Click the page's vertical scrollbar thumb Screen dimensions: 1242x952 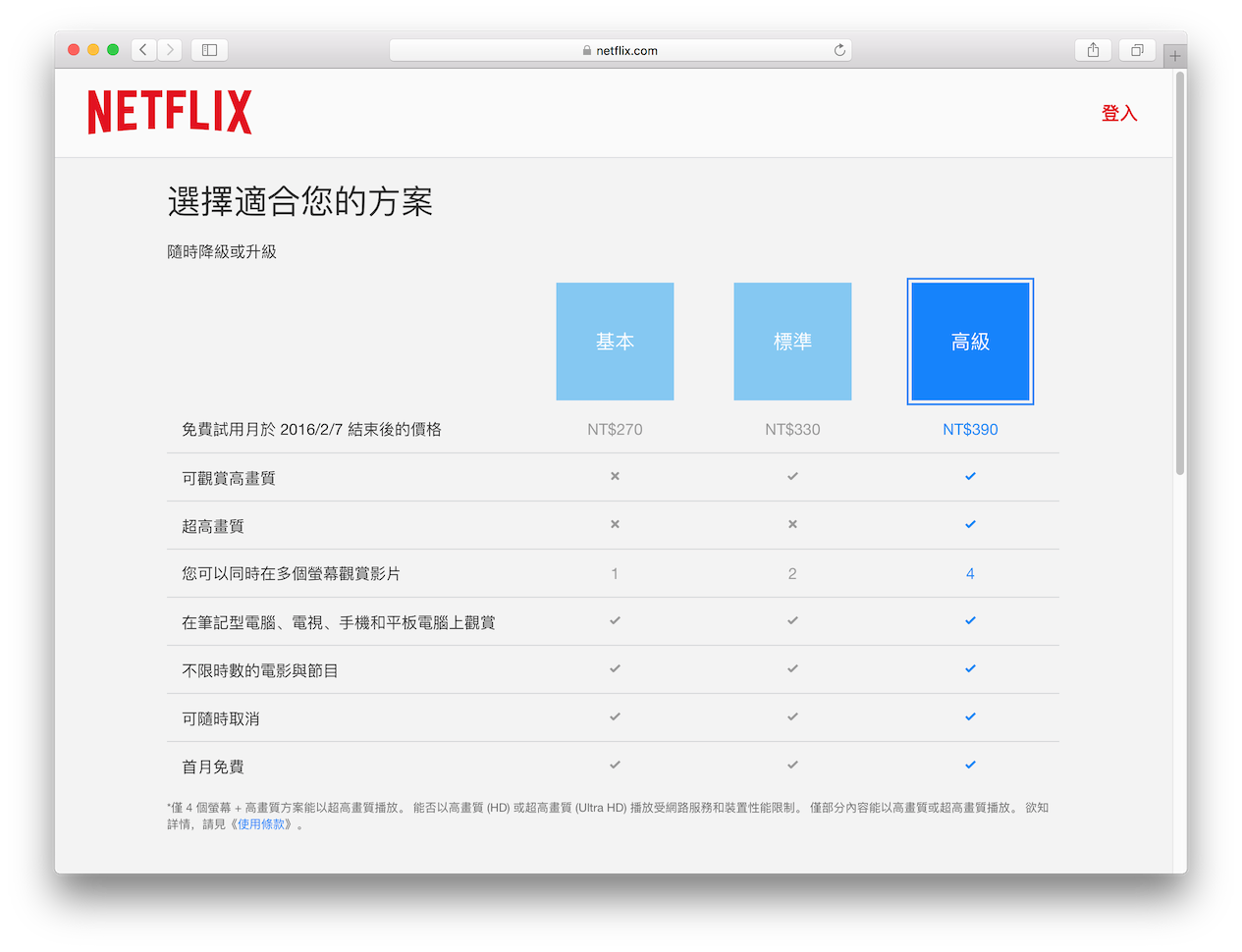click(x=1179, y=275)
